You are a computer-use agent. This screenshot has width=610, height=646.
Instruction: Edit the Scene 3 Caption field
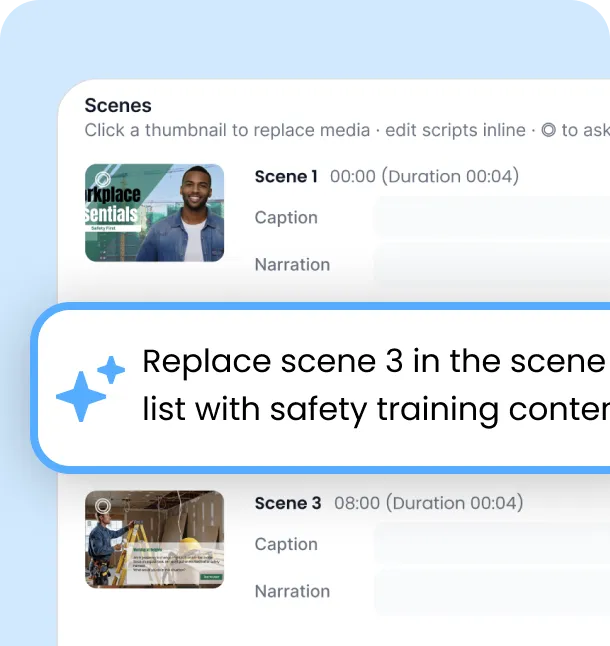tap(492, 544)
